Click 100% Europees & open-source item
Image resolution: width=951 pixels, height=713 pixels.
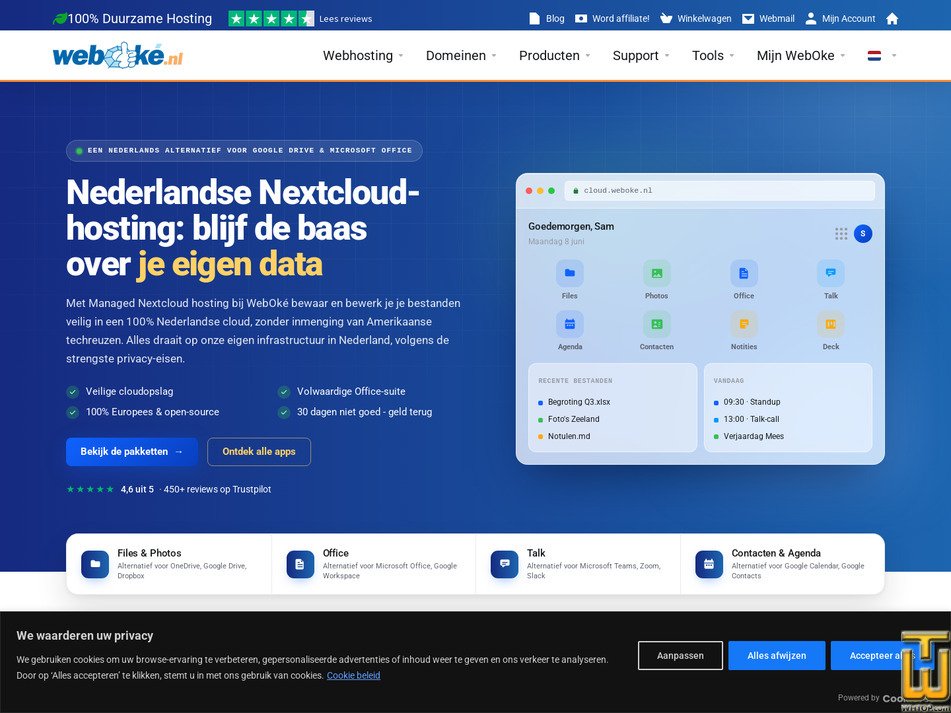click(x=143, y=412)
